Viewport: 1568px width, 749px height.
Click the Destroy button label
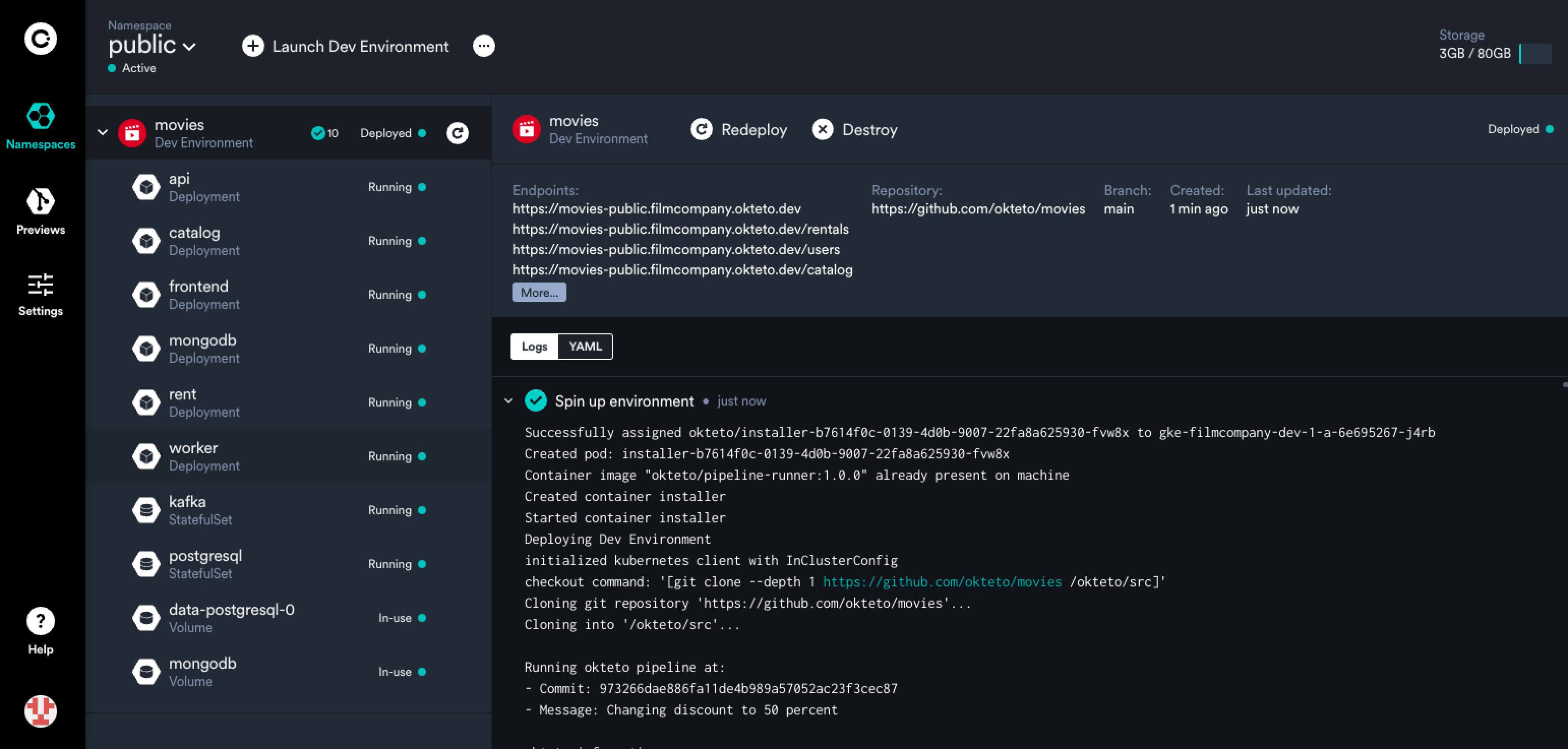click(x=869, y=130)
